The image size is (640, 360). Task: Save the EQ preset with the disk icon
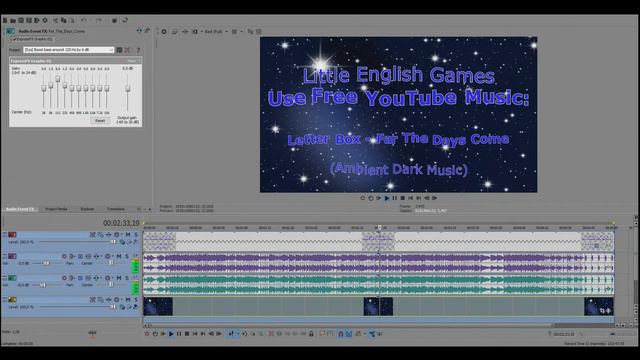point(119,50)
